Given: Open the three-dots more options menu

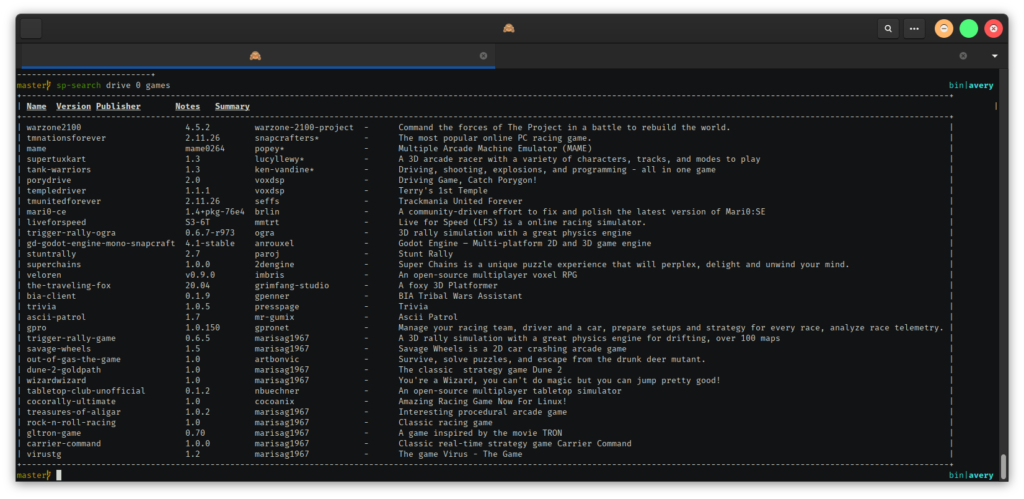Looking at the screenshot, I should (913, 29).
